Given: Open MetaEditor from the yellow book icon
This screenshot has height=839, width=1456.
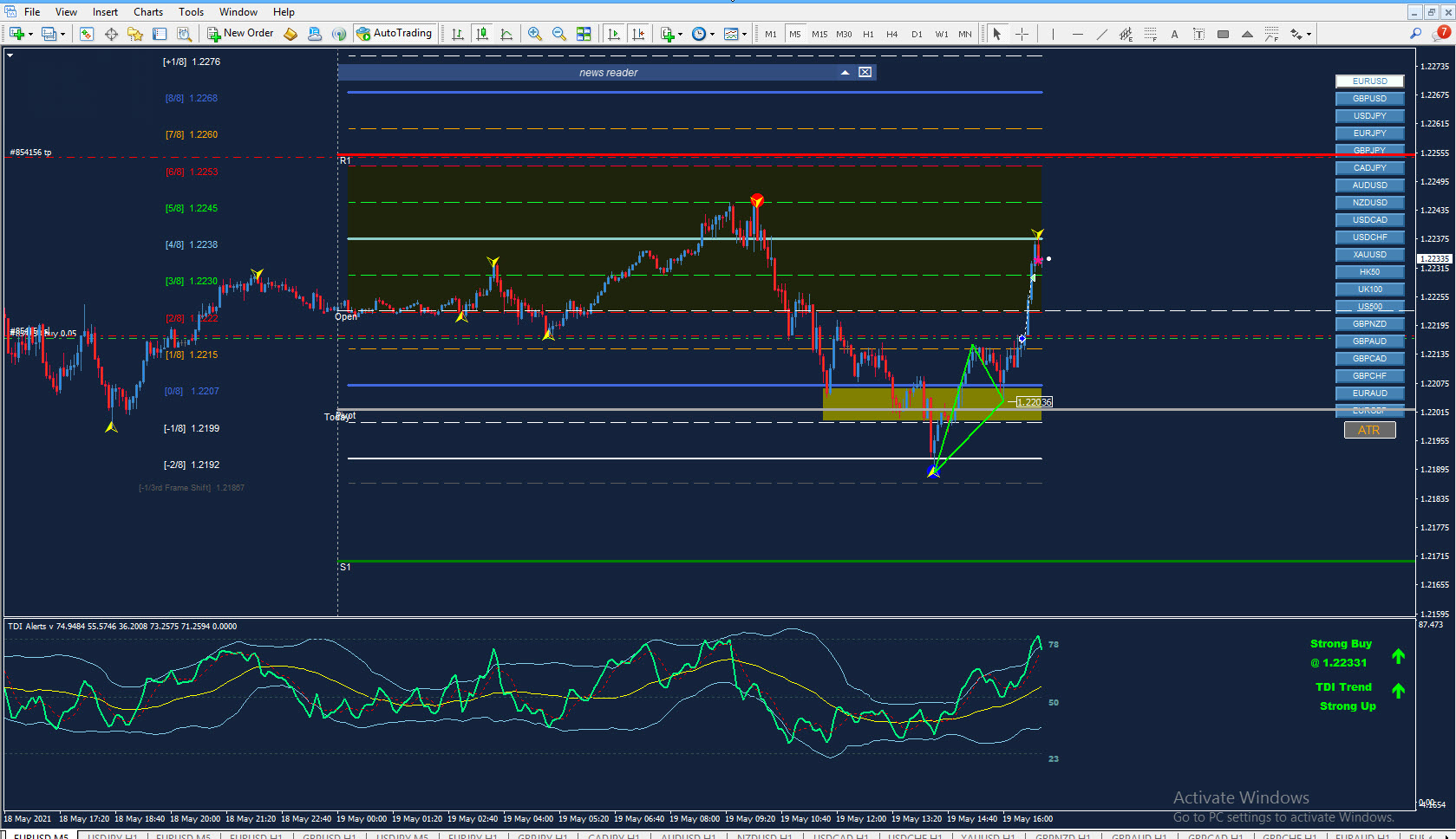Looking at the screenshot, I should [291, 34].
